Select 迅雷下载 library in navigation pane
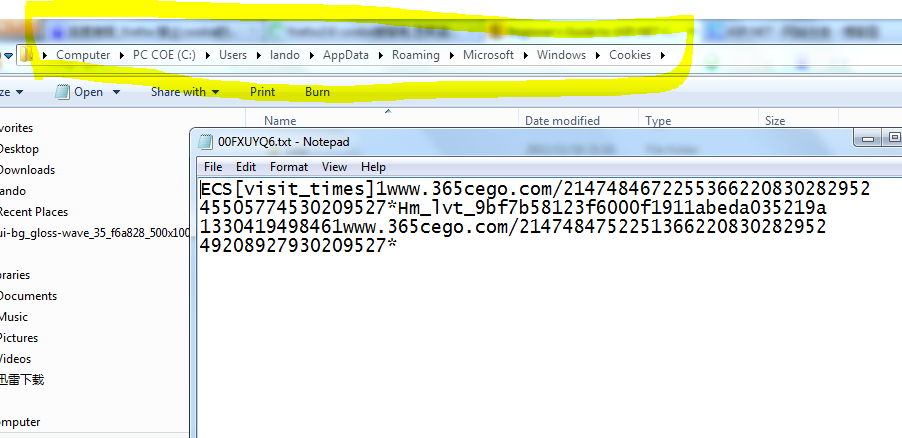Viewport: 902px width, 438px height. [x=22, y=380]
